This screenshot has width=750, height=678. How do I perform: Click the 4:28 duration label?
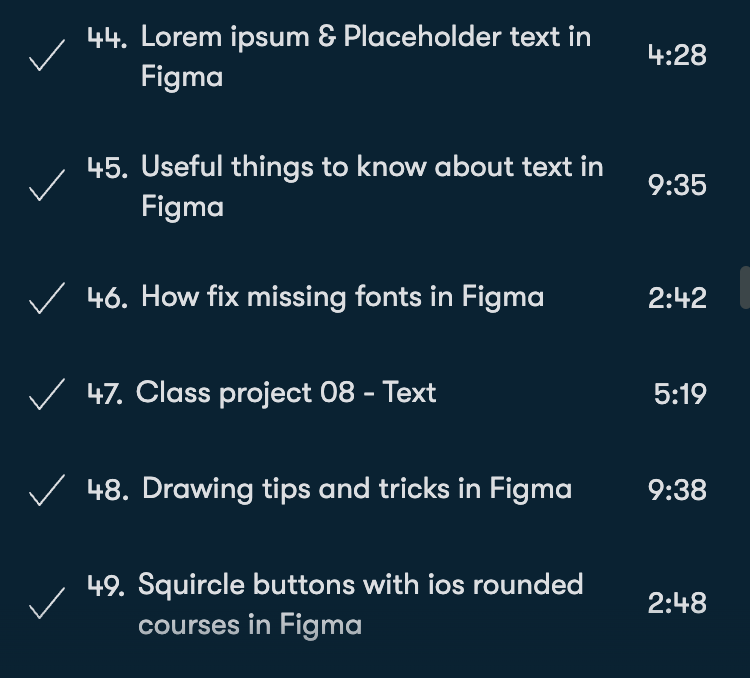pos(677,56)
